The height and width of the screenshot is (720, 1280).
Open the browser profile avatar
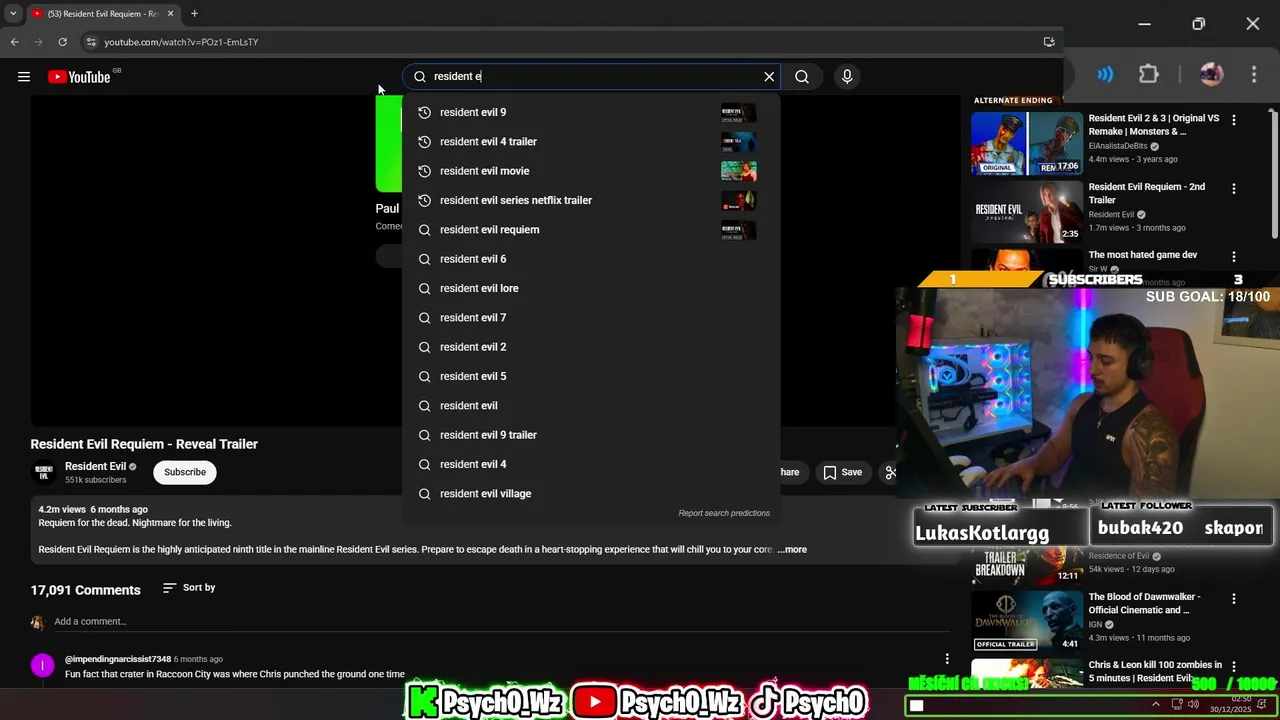pyautogui.click(x=1211, y=74)
